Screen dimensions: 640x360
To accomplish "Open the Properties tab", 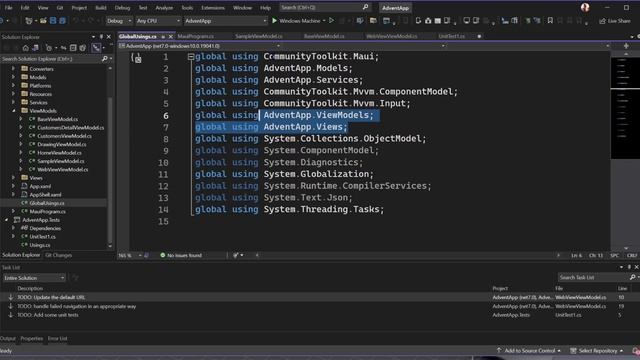I will [31, 338].
